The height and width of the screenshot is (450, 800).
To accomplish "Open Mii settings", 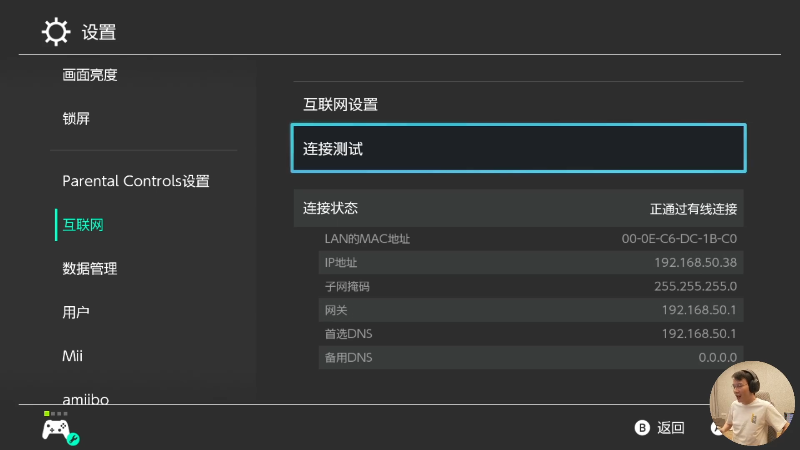I will click(72, 356).
